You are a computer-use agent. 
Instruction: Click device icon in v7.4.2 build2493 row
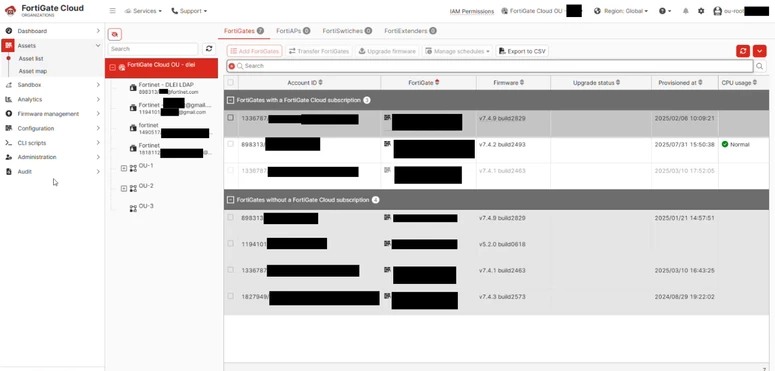click(388, 144)
